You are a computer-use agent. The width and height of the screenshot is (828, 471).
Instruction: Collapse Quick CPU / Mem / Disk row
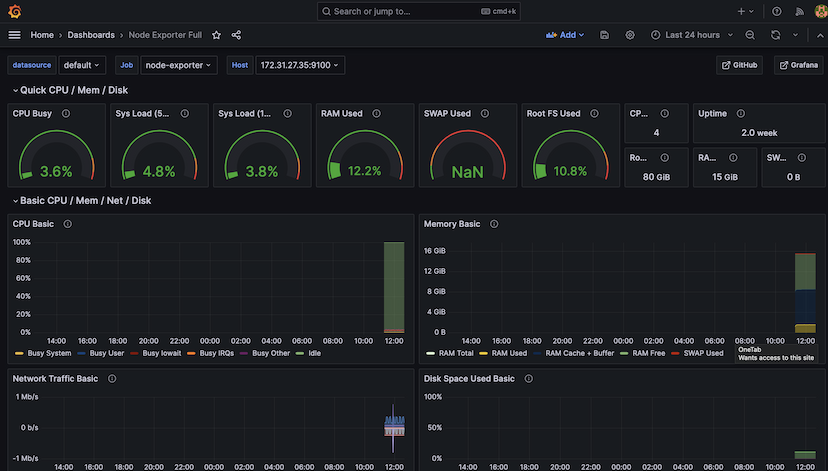71,90
